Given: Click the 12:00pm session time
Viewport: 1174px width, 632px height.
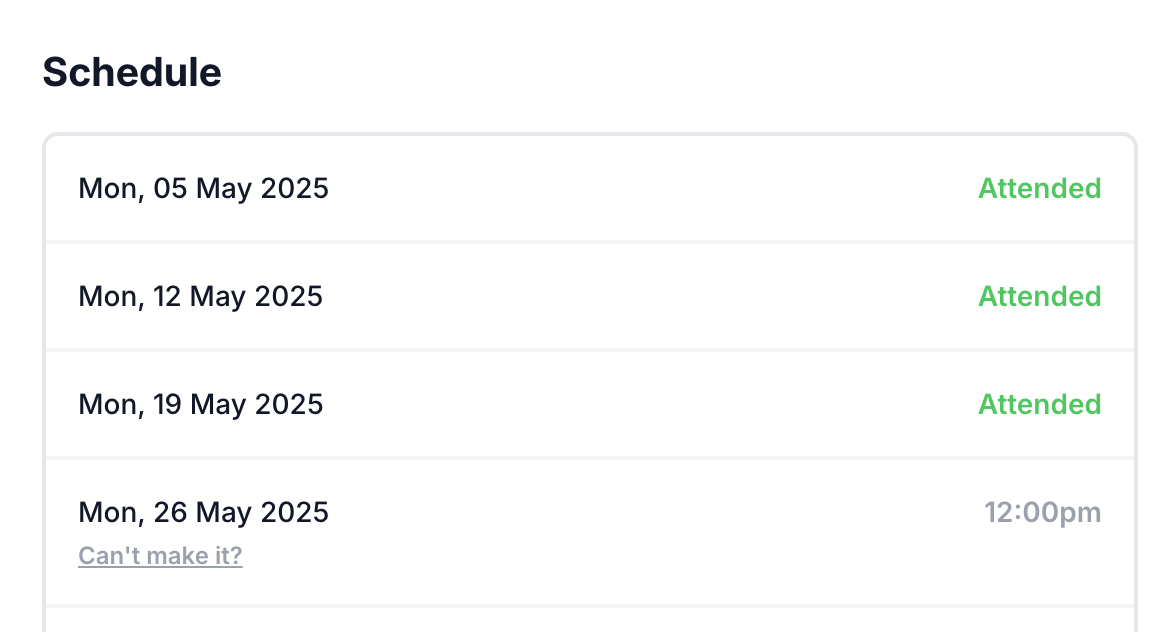Looking at the screenshot, I should pyautogui.click(x=1042, y=513).
